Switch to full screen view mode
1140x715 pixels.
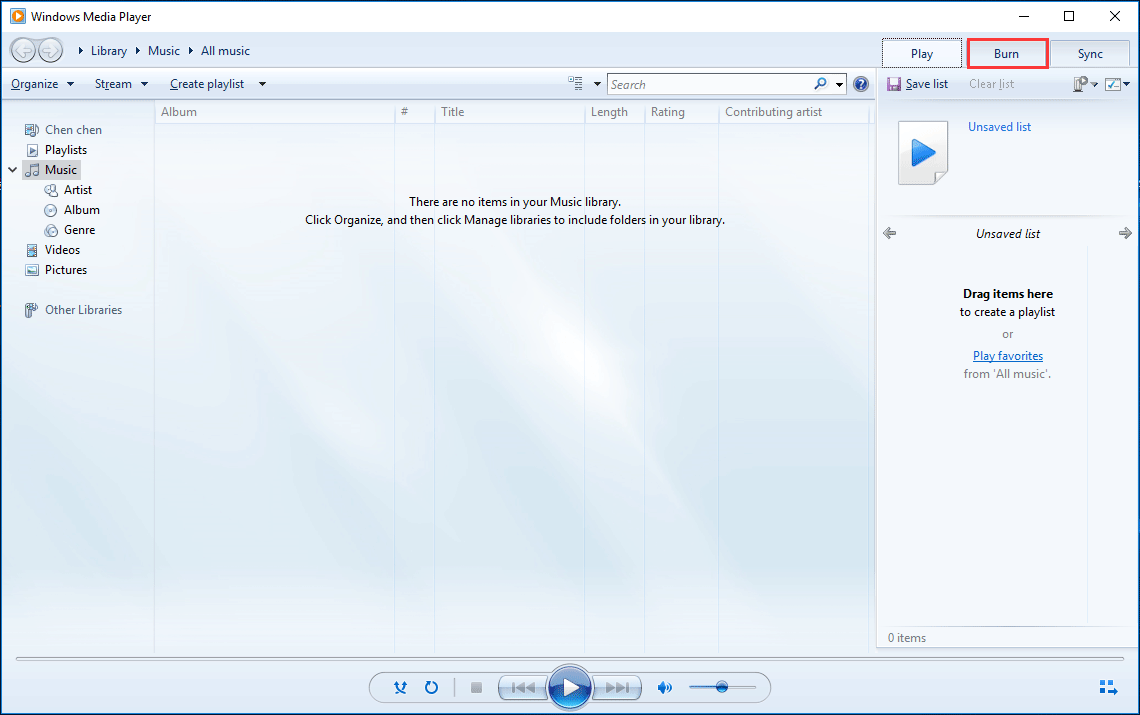[1108, 687]
